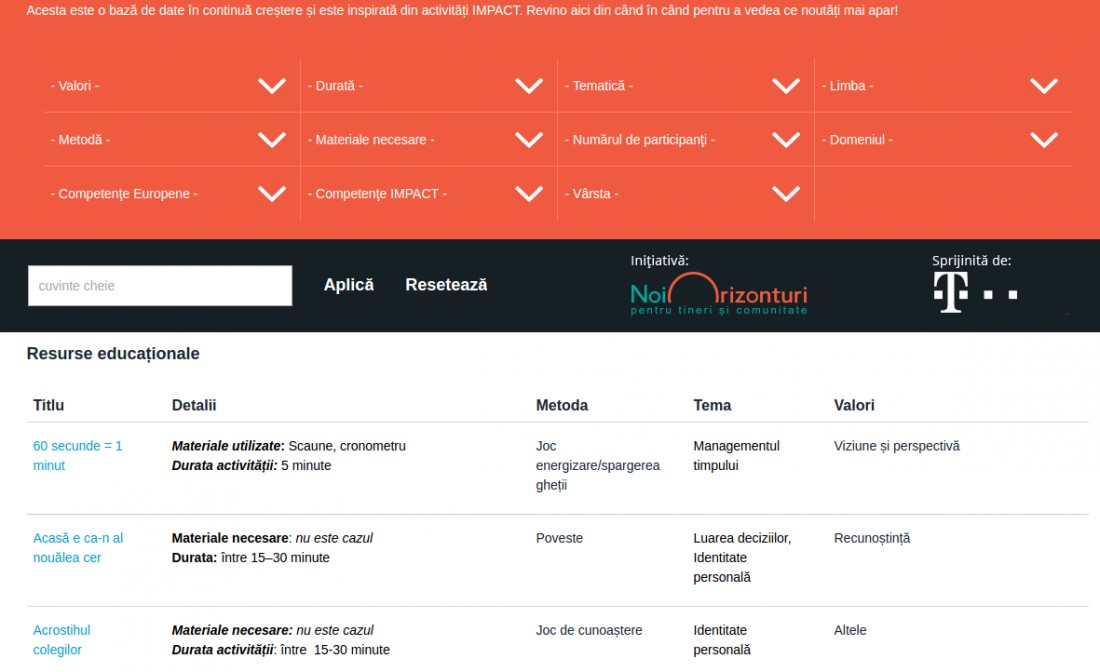Open the 60 secunde = 1 minut link

click(77, 455)
